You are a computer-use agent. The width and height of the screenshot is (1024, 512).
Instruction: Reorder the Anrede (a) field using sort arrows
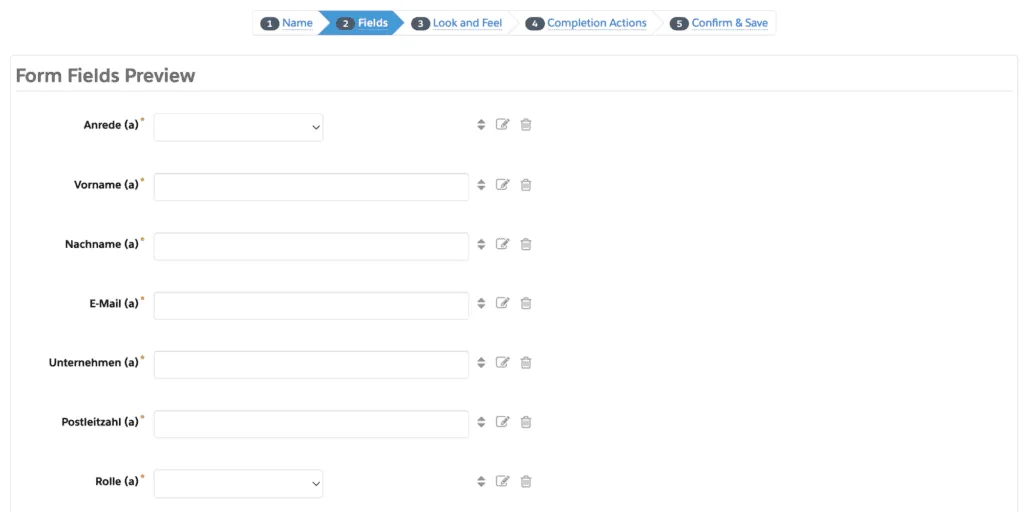click(x=481, y=125)
